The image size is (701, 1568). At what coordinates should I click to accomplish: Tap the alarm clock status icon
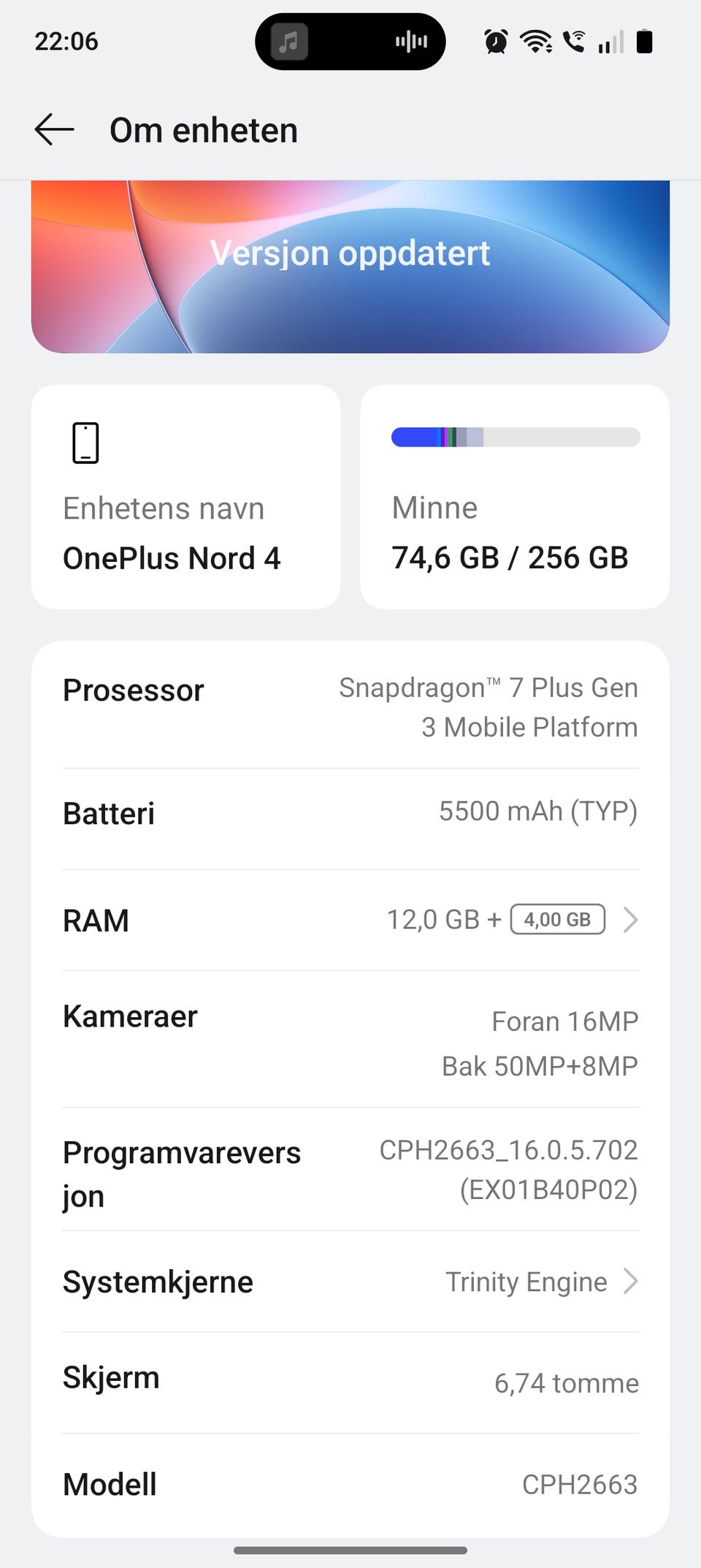[x=496, y=42]
